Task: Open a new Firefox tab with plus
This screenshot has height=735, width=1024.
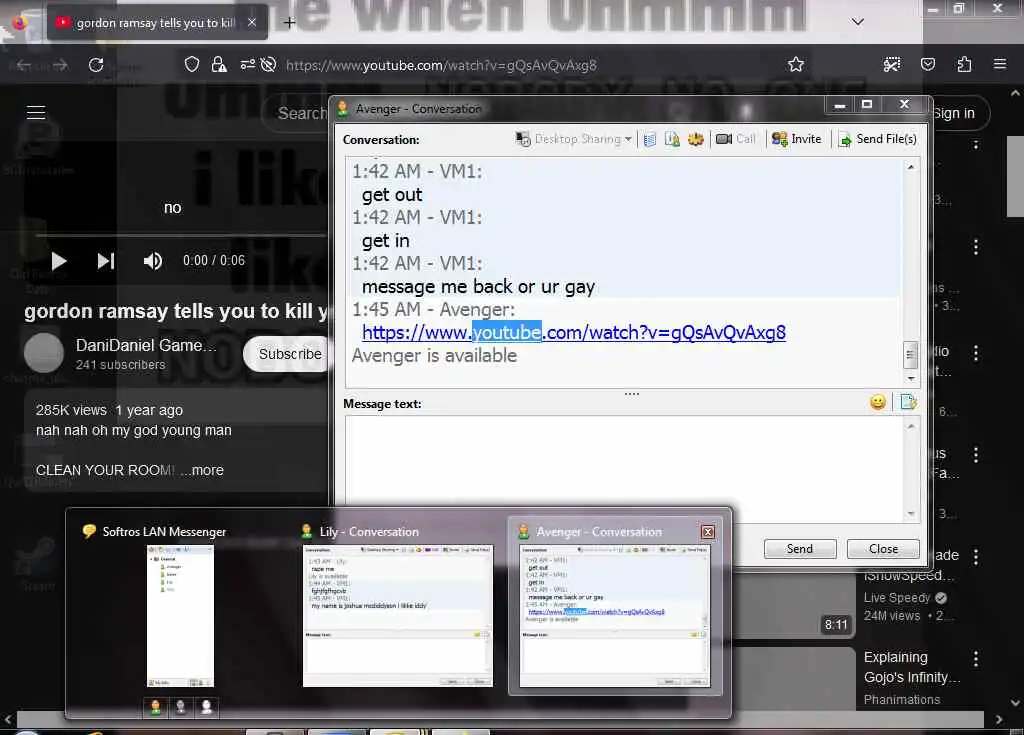Action: coord(289,23)
